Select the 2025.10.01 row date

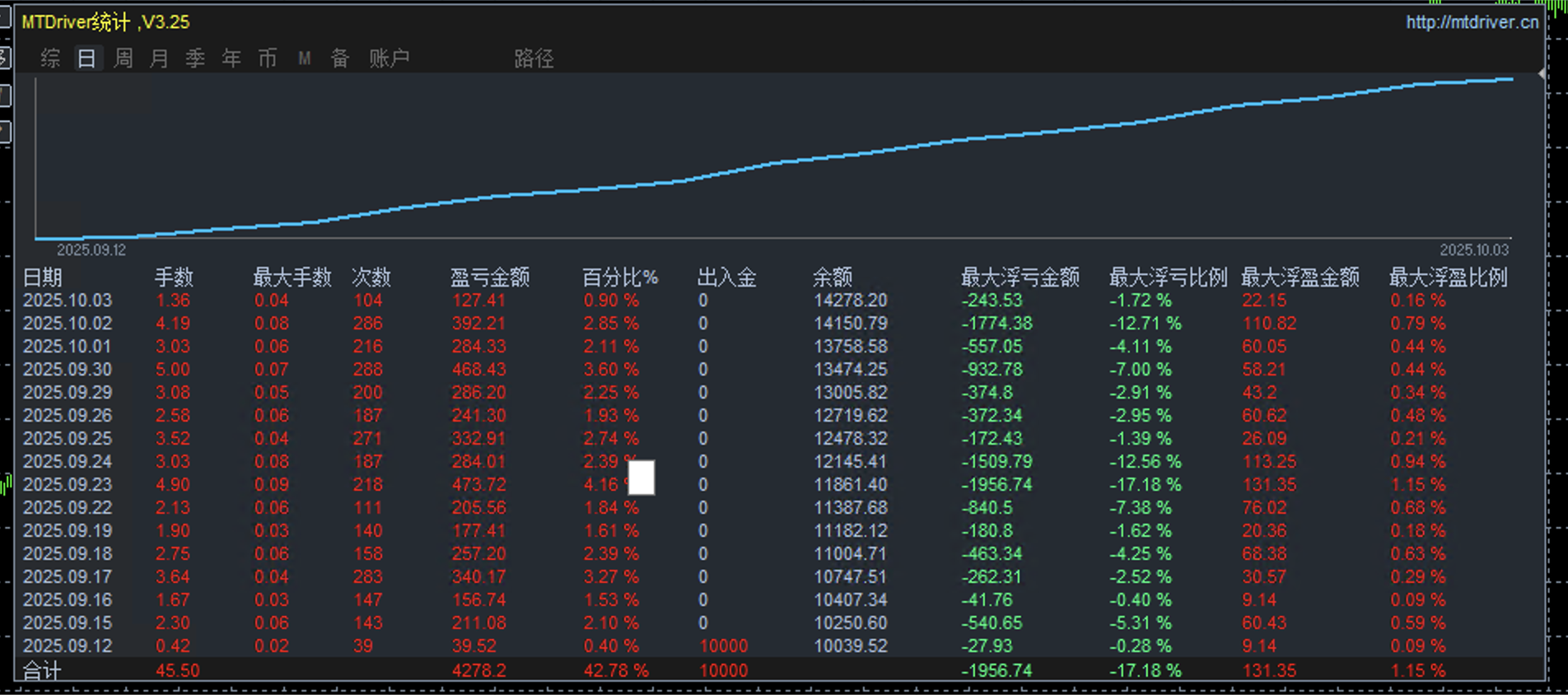coord(68,347)
